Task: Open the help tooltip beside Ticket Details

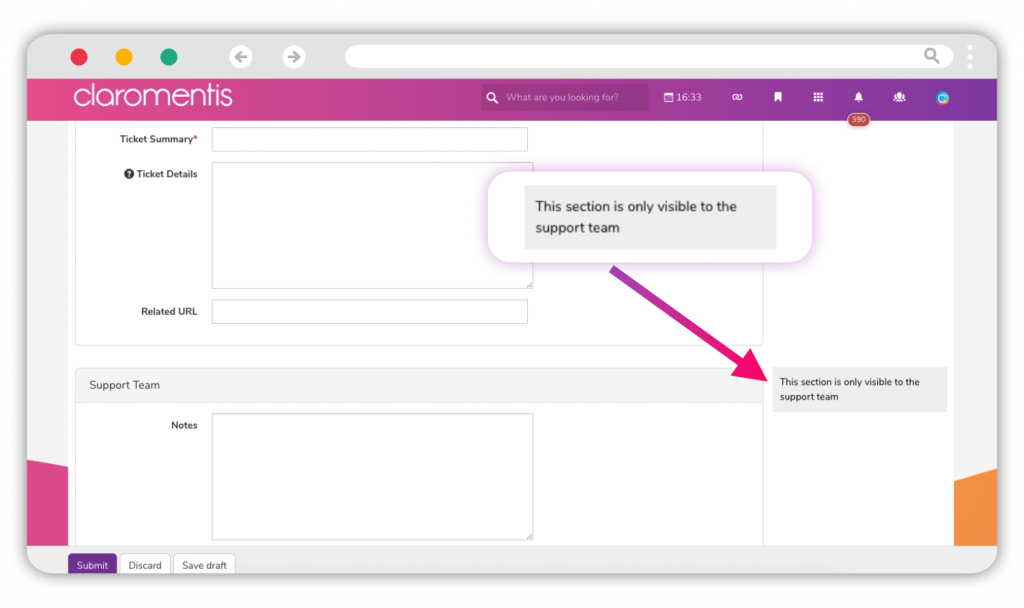Action: [127, 173]
